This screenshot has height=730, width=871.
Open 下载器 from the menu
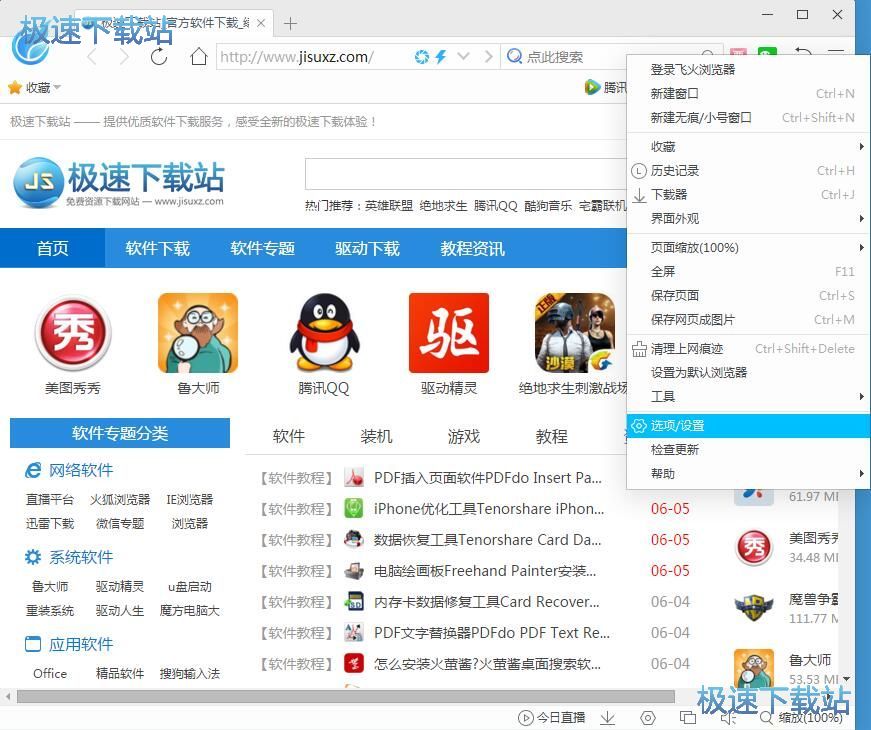(x=748, y=194)
